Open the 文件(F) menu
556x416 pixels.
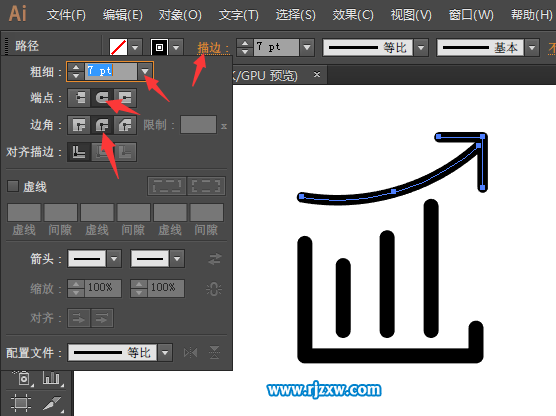pos(66,15)
